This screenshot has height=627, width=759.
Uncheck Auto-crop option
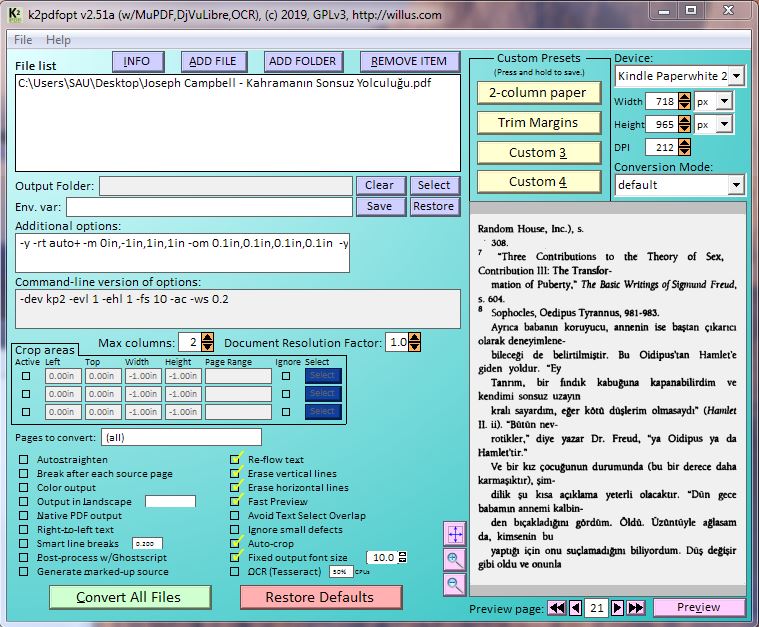coord(235,544)
